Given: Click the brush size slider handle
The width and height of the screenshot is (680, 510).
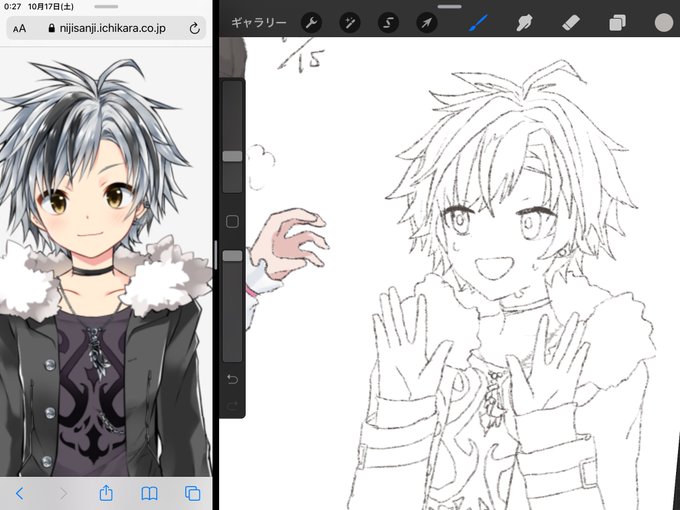Looking at the screenshot, I should [232, 157].
